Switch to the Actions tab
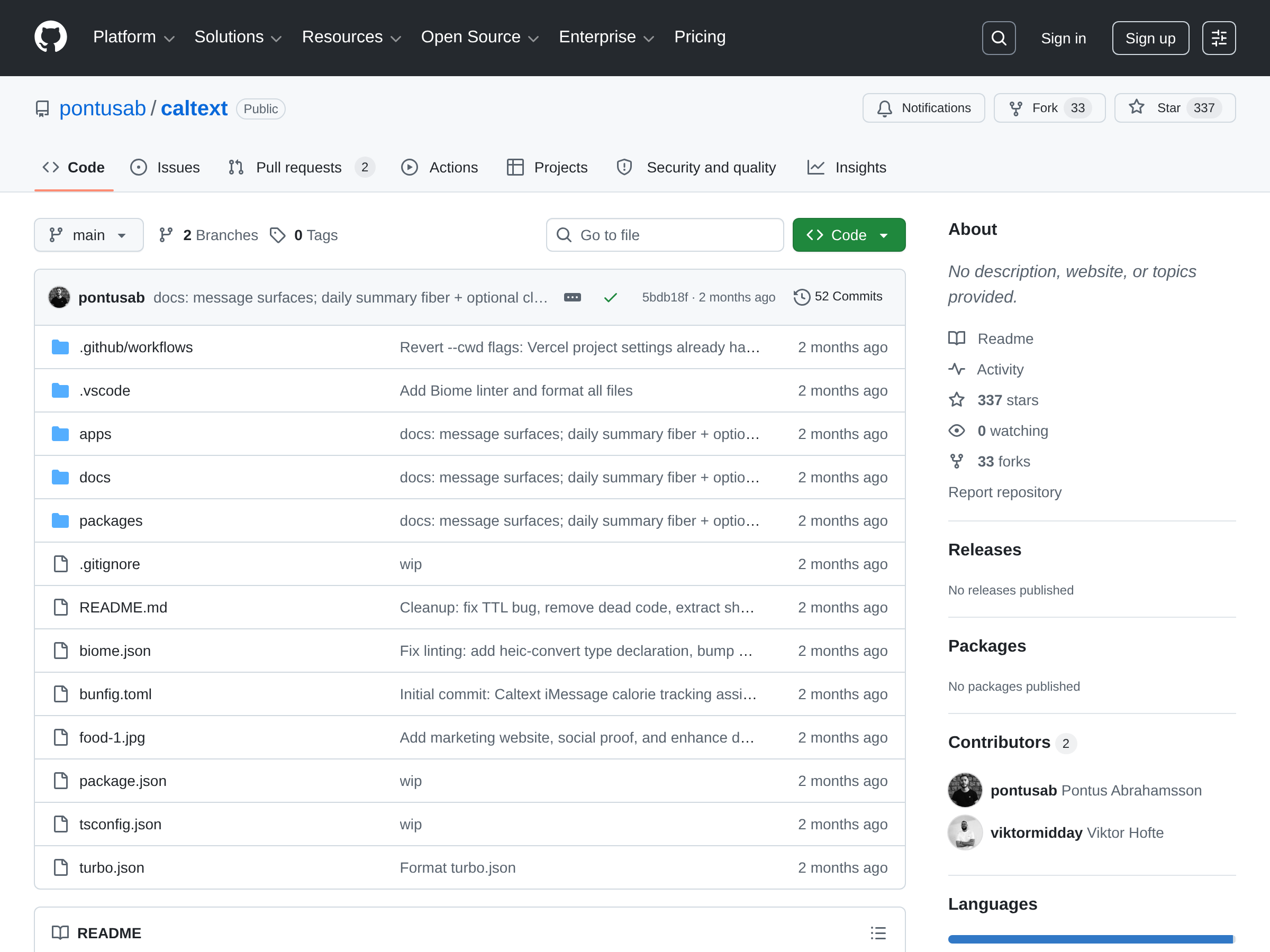The height and width of the screenshot is (952, 1270). click(x=440, y=168)
